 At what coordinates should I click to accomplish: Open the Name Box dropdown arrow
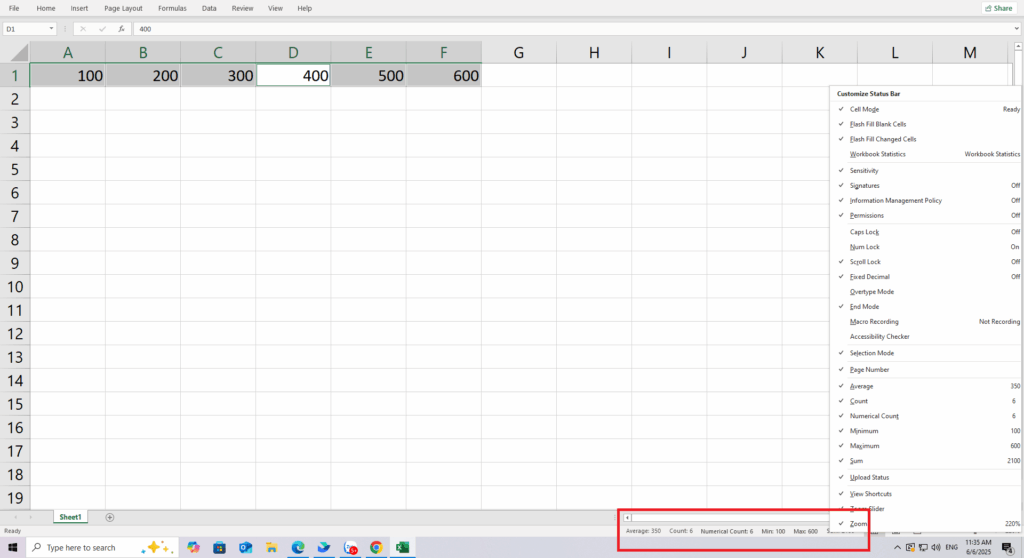click(51, 29)
